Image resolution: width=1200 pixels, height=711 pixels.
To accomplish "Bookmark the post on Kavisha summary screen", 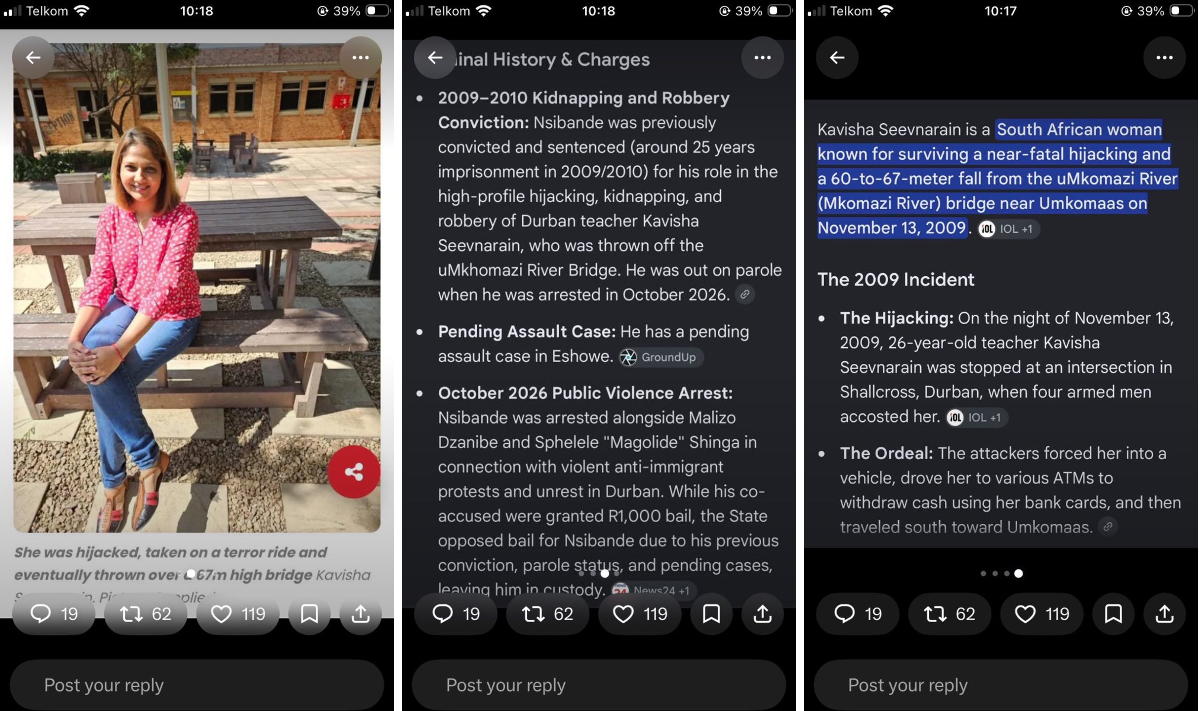I will click(x=1114, y=614).
